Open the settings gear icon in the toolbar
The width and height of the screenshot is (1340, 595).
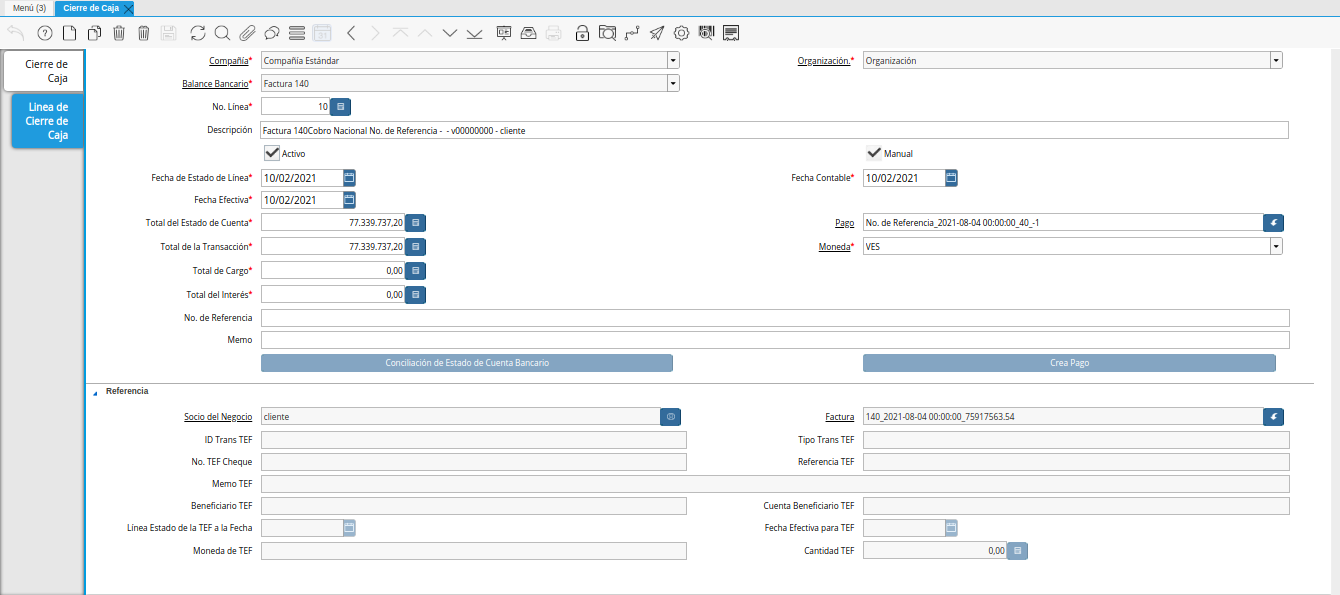pos(682,33)
